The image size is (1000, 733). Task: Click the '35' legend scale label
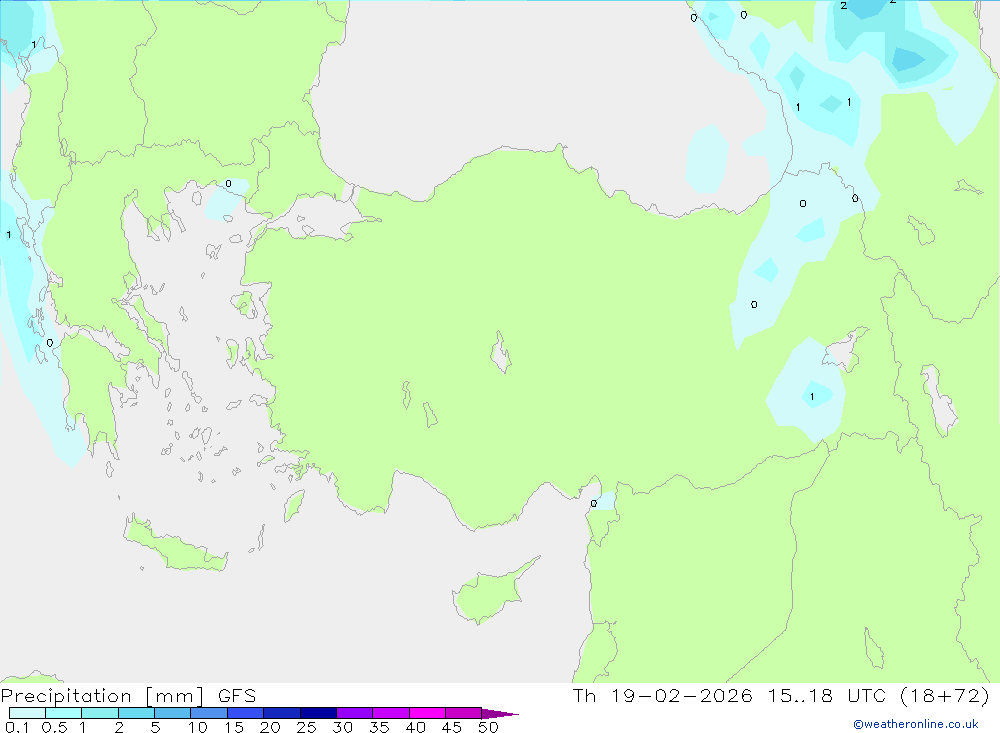coord(379,727)
